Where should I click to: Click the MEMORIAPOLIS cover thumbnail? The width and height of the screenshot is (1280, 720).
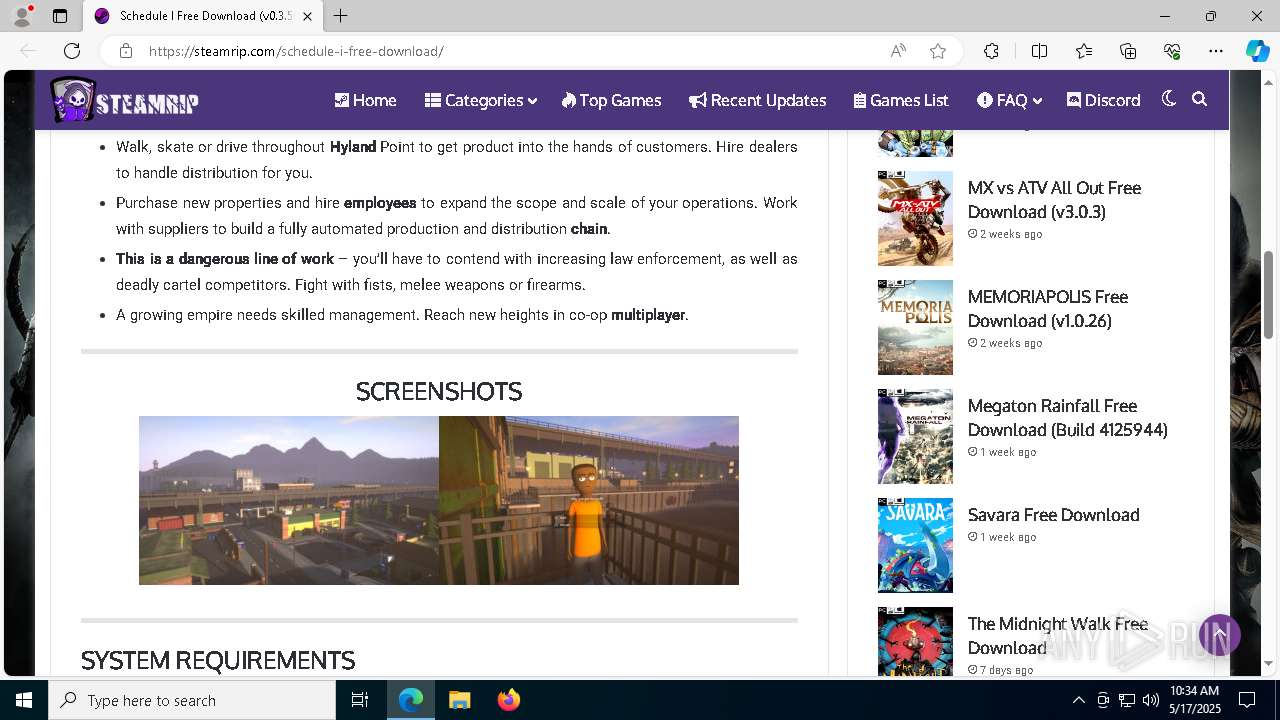[x=915, y=327]
